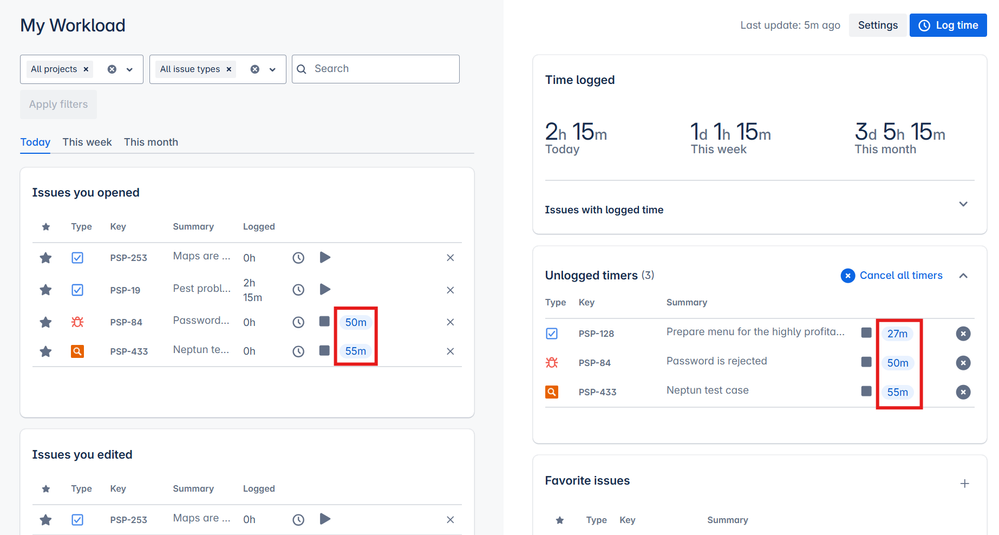
Task: Cancel the PSP-84 unlogged timer
Action: pos(963,362)
